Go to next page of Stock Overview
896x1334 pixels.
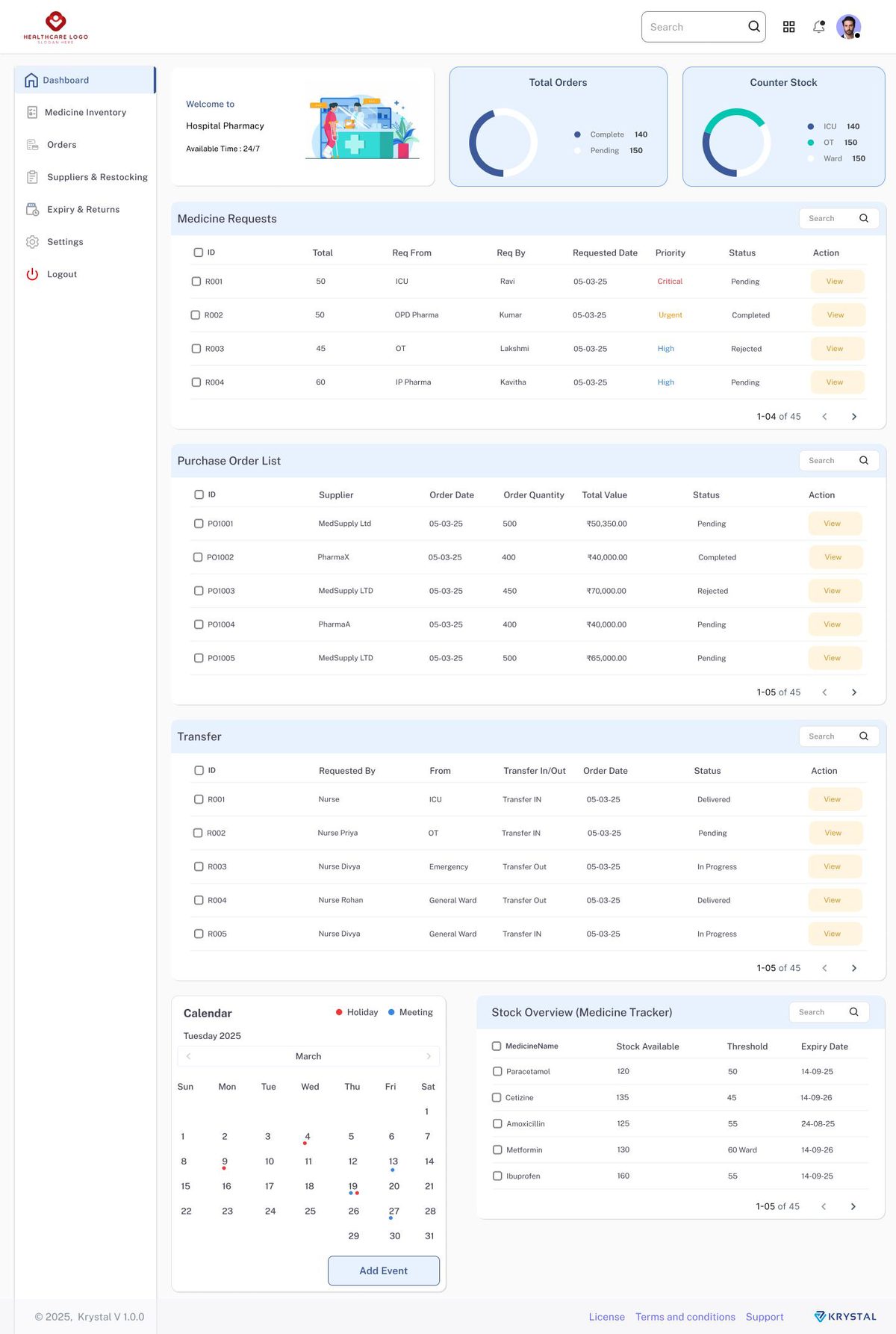point(853,1206)
